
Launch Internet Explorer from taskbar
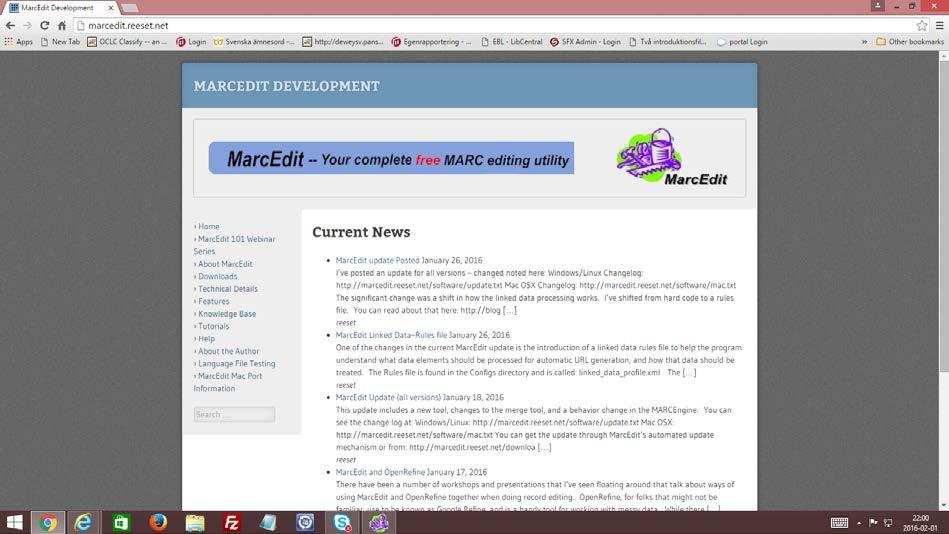pos(84,522)
